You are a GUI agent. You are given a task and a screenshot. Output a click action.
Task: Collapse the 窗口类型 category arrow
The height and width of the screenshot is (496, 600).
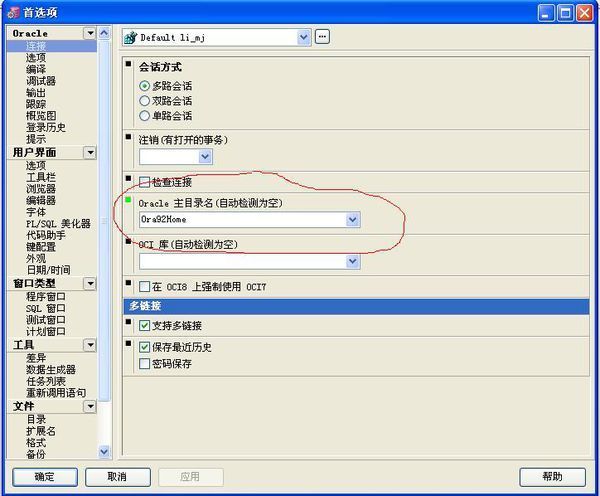(x=90, y=284)
